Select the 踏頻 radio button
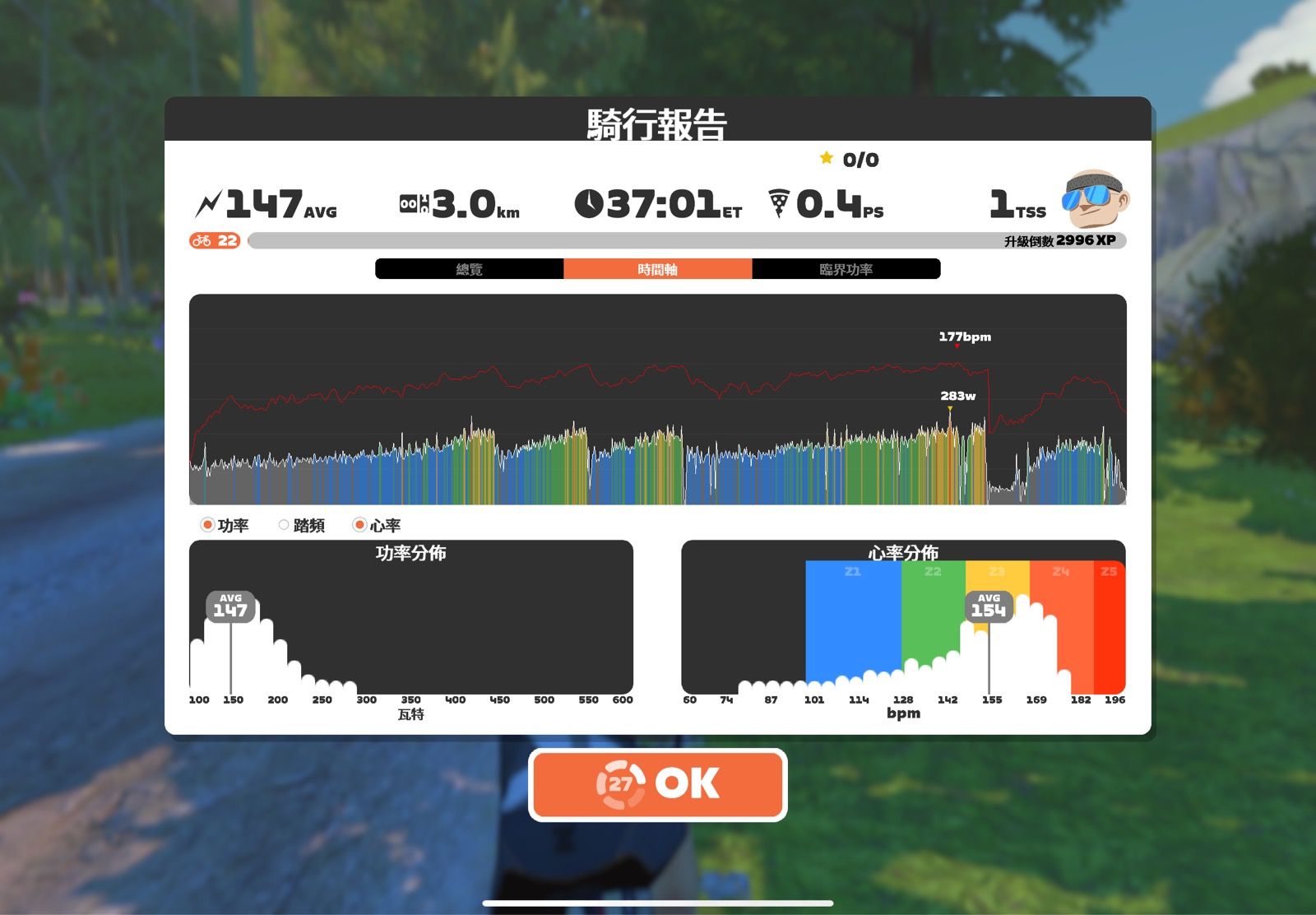This screenshot has width=1316, height=915. (x=285, y=524)
